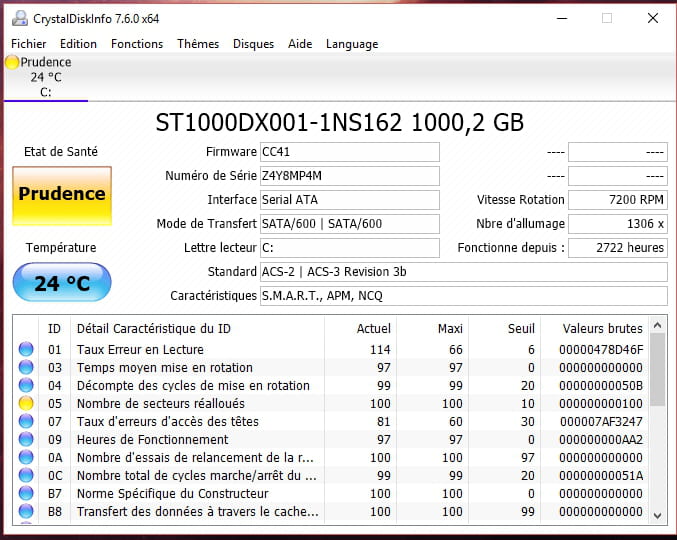Viewport: 677px width, 540px height.
Task: Open the Language menu
Action: pyautogui.click(x=352, y=44)
